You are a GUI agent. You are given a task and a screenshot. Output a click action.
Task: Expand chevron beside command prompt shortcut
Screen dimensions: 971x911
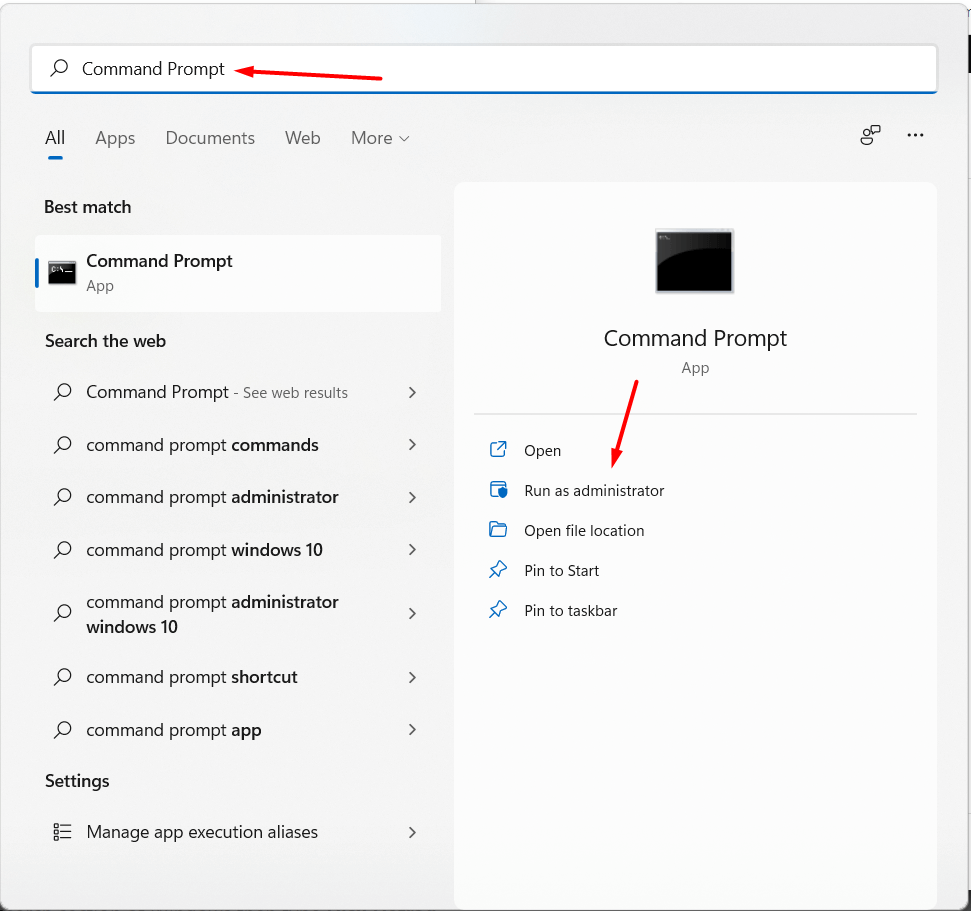(412, 677)
